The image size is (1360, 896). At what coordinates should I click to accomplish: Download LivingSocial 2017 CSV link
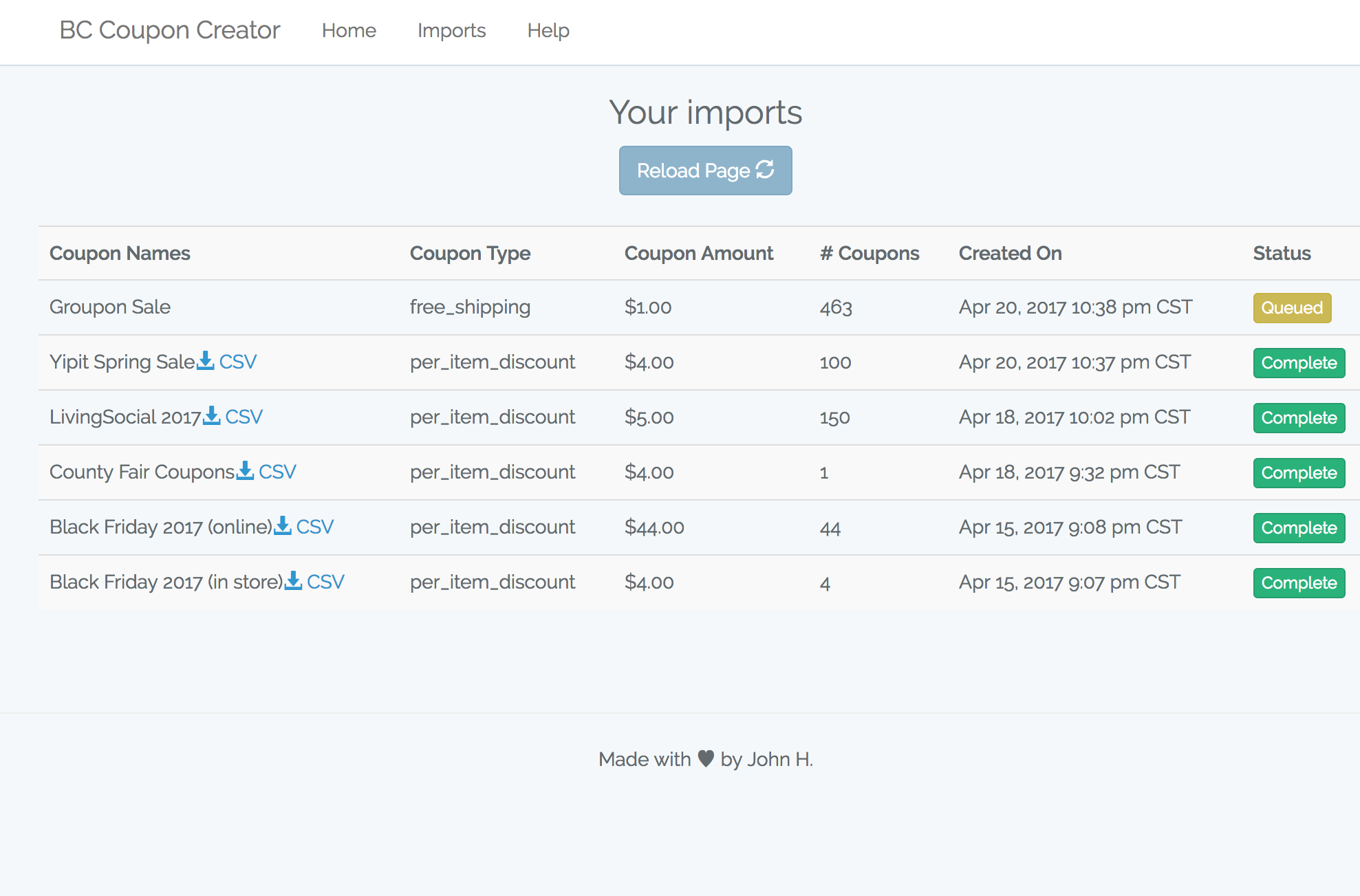tap(244, 417)
